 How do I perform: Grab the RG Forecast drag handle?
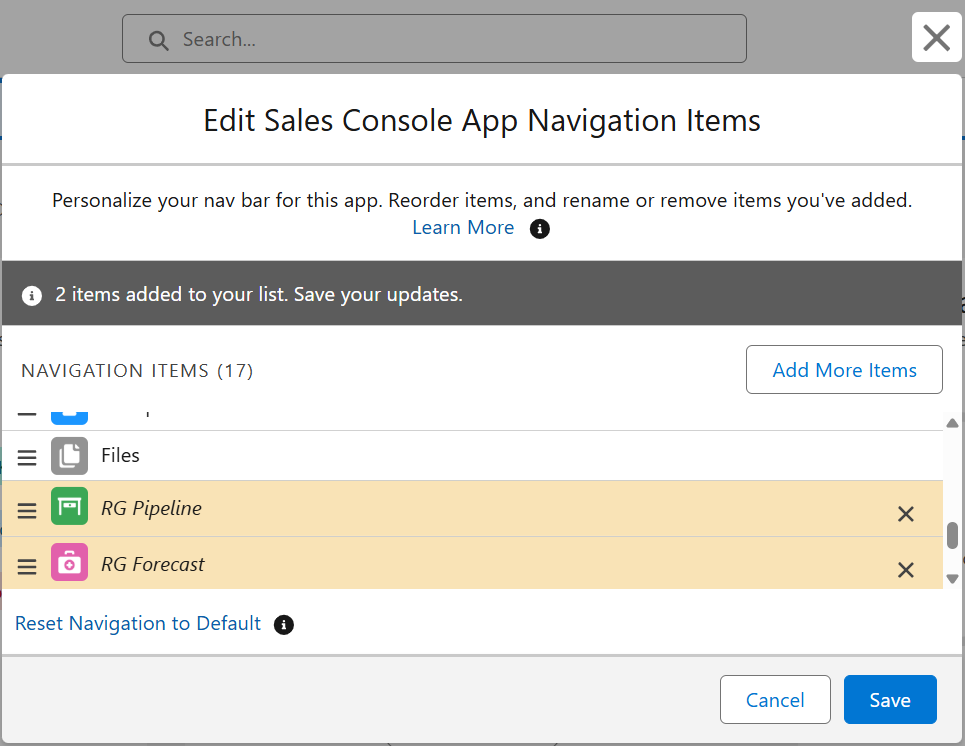(x=26, y=567)
